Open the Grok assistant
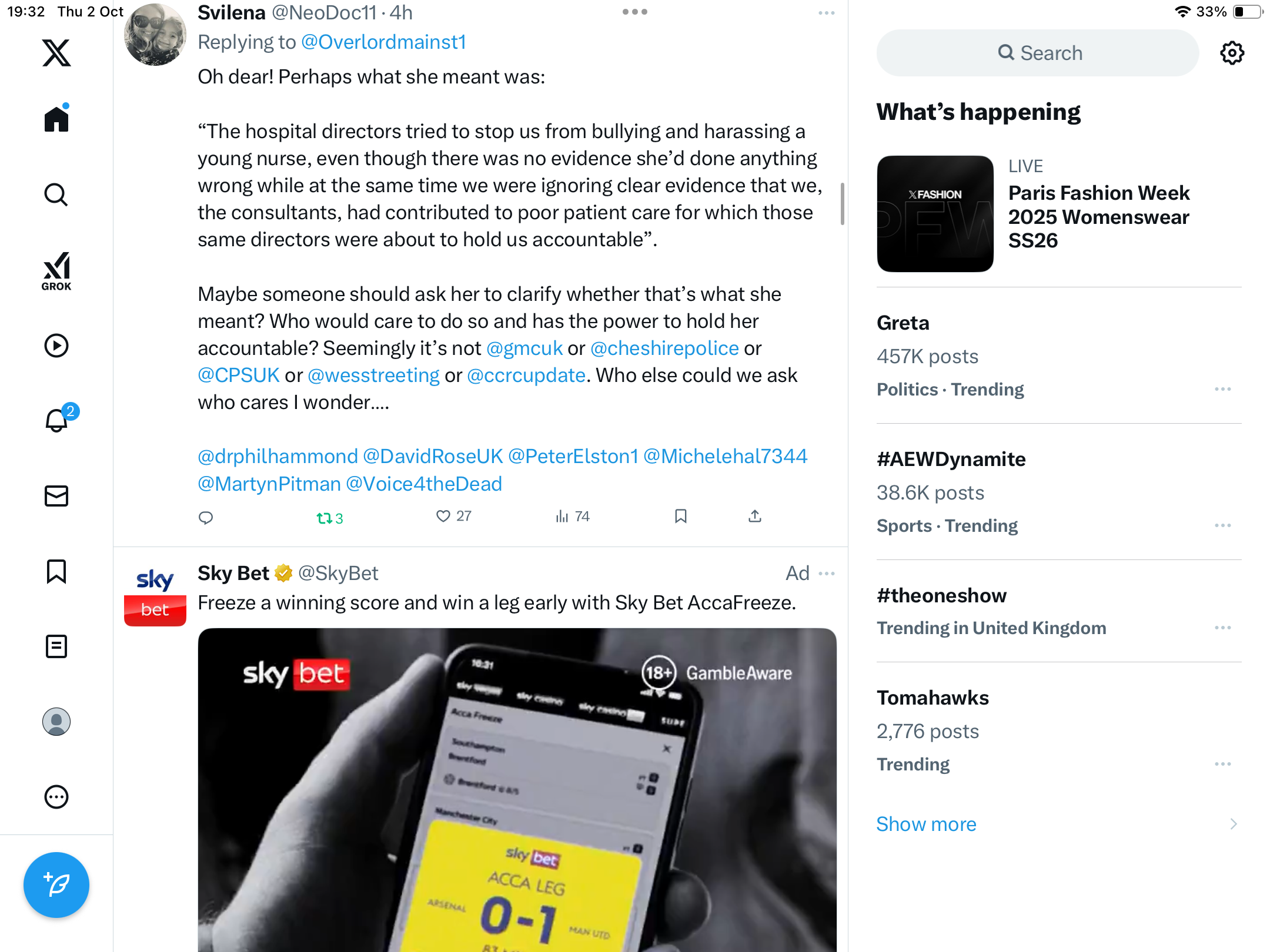This screenshot has height=952, width=1270. click(56, 271)
